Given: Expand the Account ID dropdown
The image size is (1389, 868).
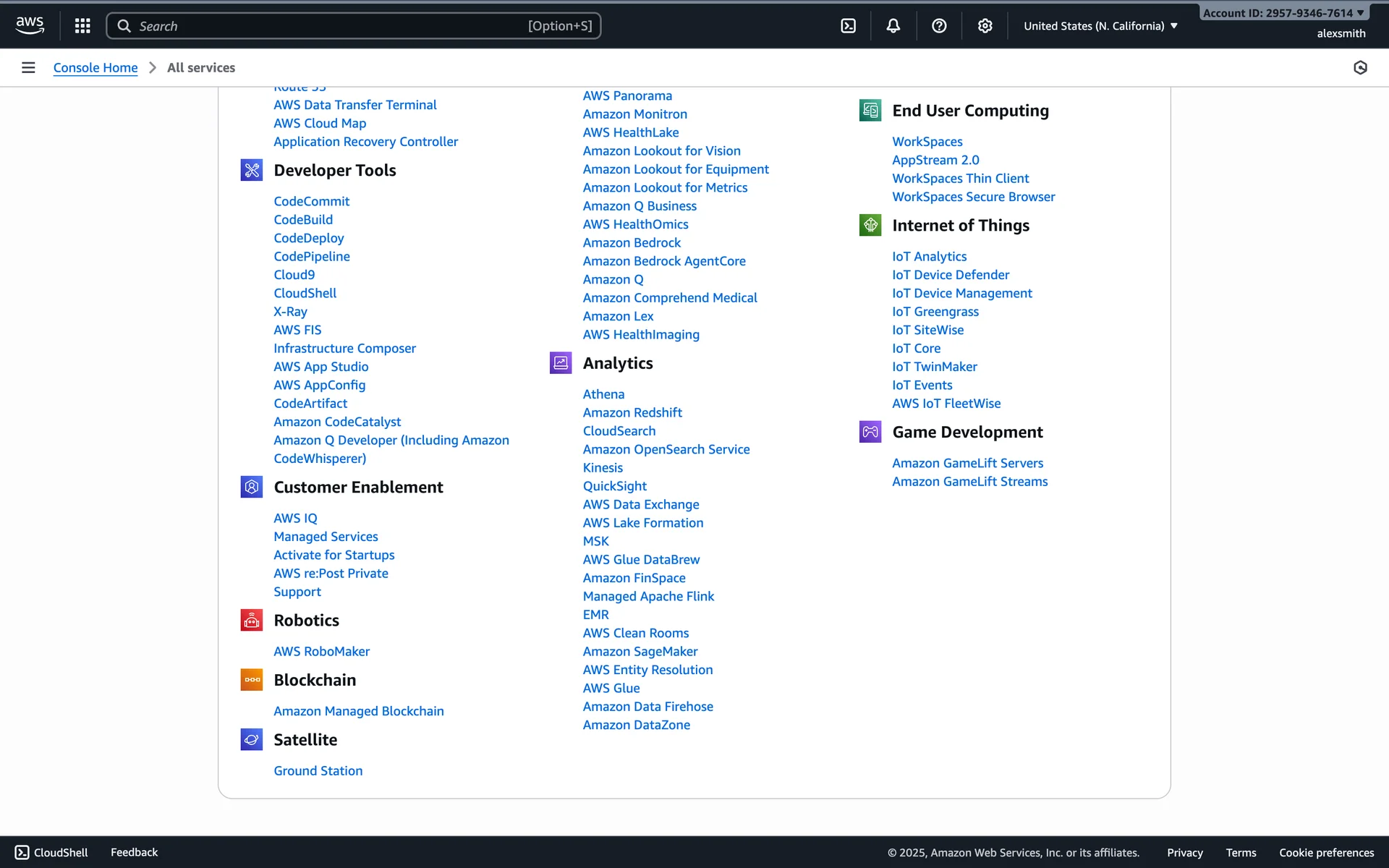Looking at the screenshot, I should coord(1283,13).
